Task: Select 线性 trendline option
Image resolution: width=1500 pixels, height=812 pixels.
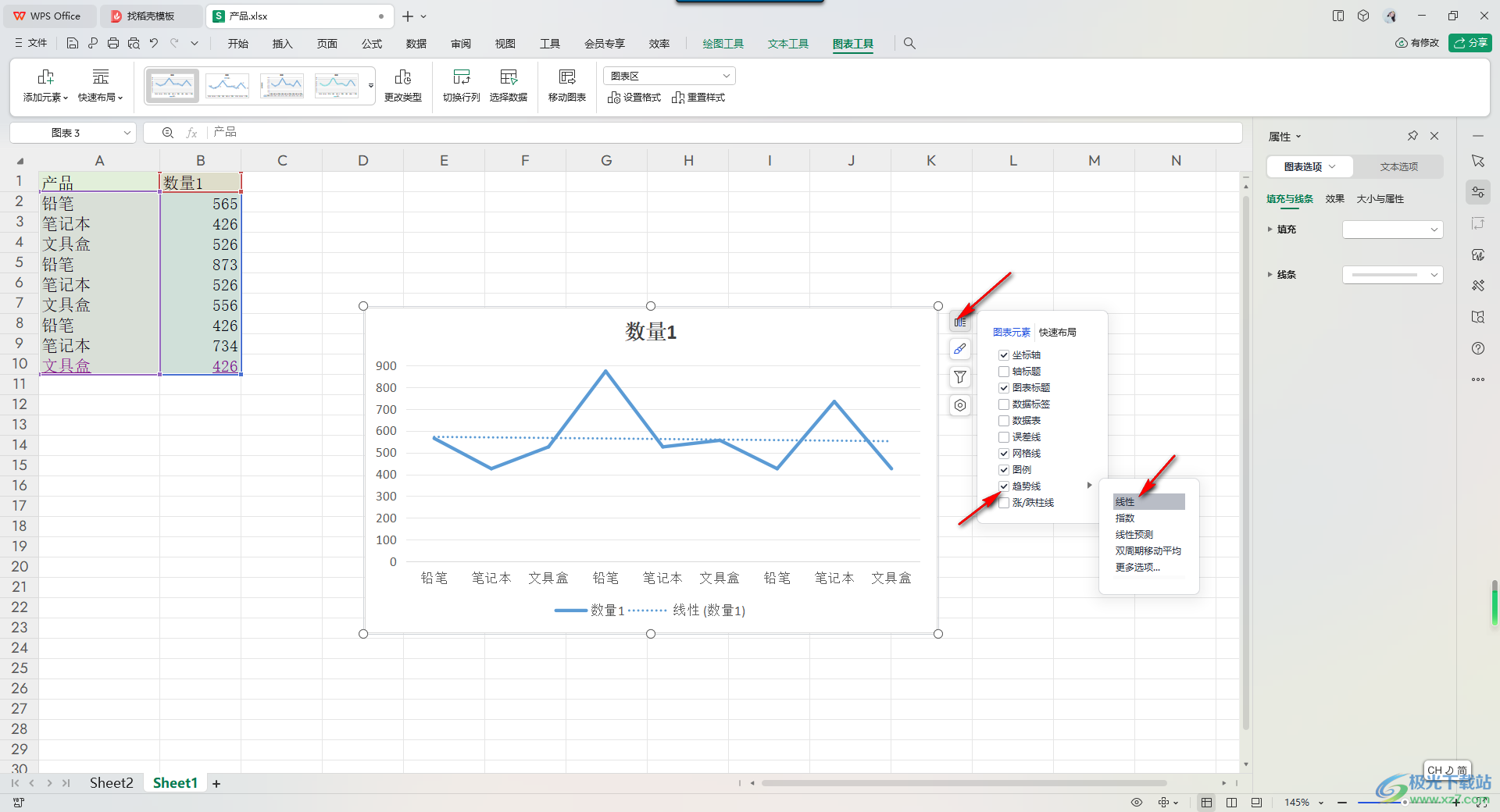Action: tap(1148, 502)
